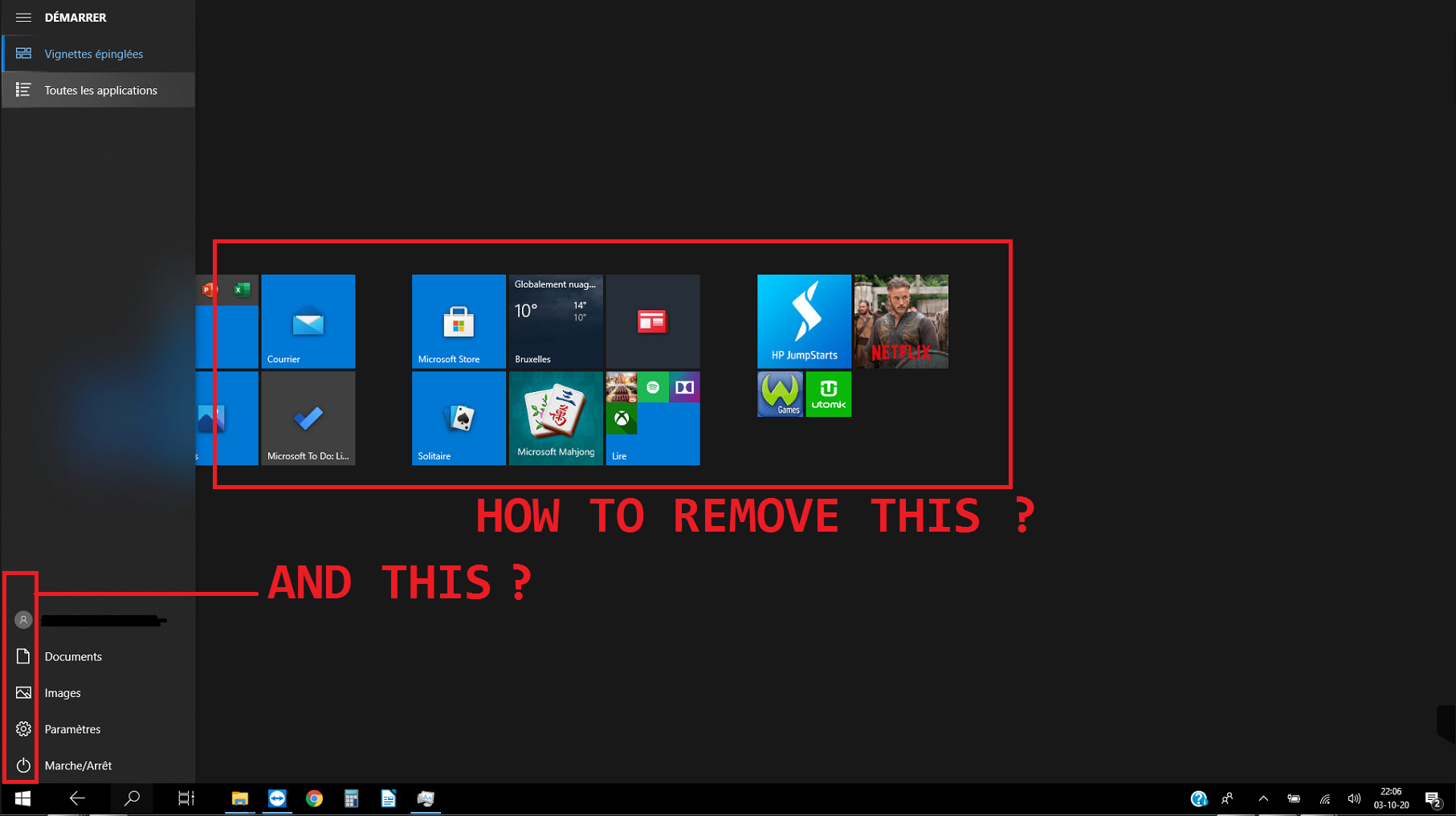Open the strategy game icon in Lire folder
The width and height of the screenshot is (1456, 816).
(x=622, y=387)
